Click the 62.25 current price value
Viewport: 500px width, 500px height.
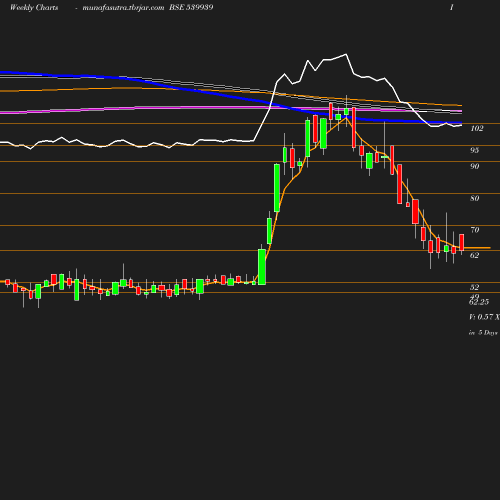click(479, 302)
